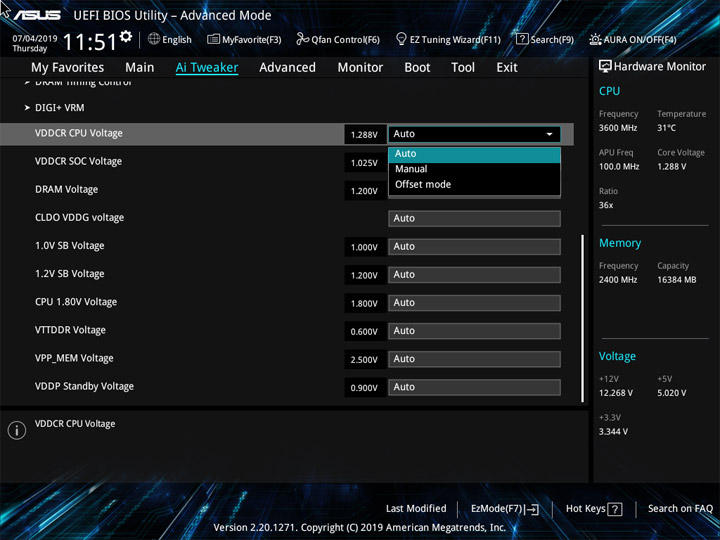
Task: Go to the Exit tab
Action: pos(507,68)
